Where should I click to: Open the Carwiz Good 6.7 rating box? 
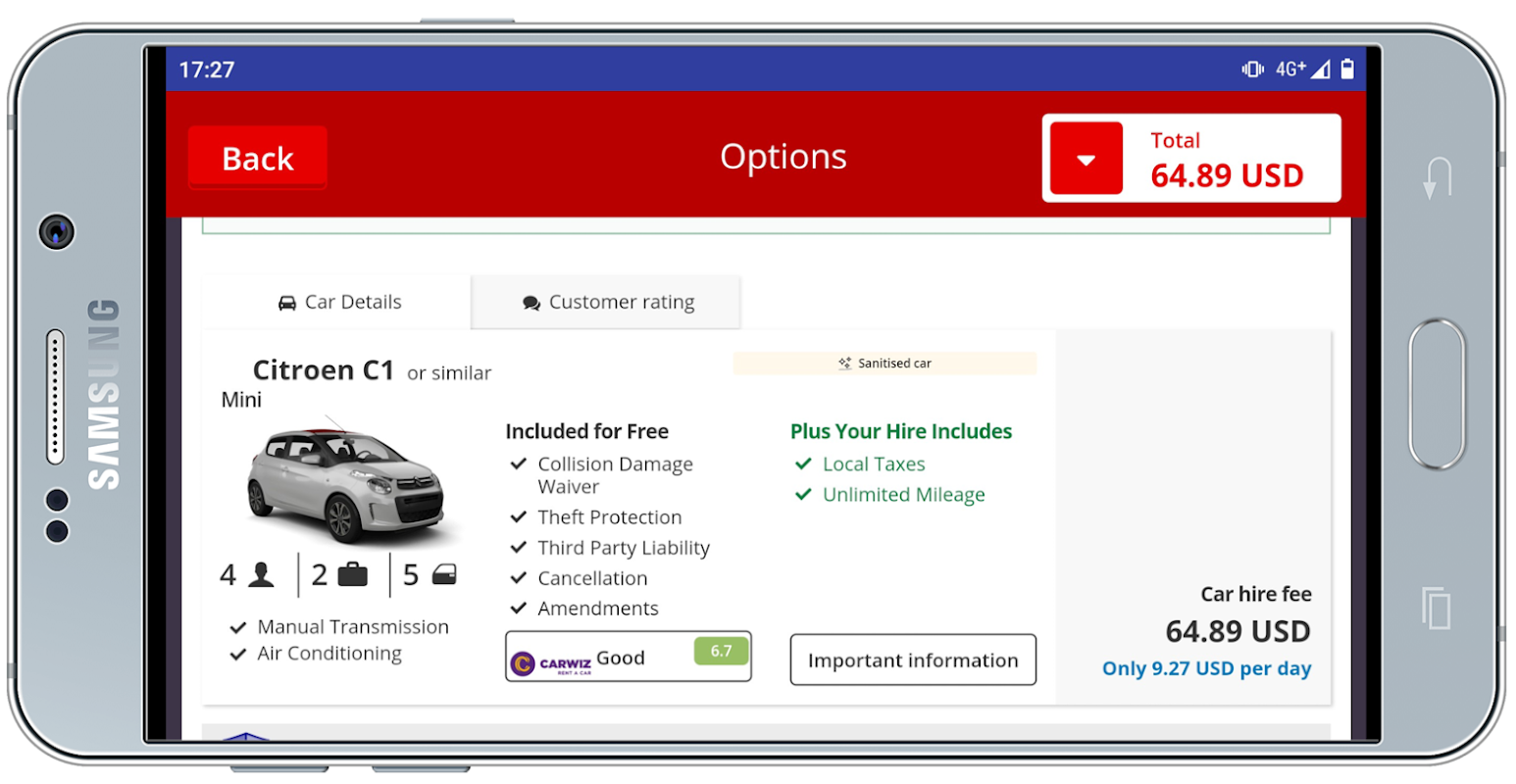click(629, 656)
